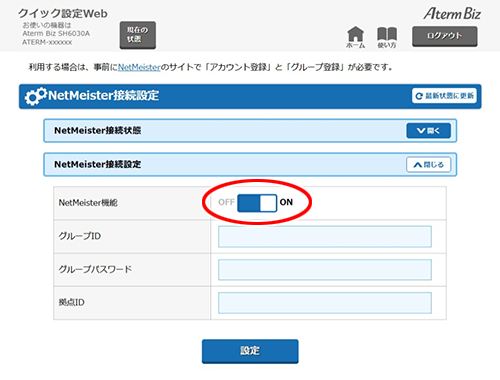Screen dimensions: 500x380
Task: Focus the グループパスワード input field
Action: (x=325, y=270)
